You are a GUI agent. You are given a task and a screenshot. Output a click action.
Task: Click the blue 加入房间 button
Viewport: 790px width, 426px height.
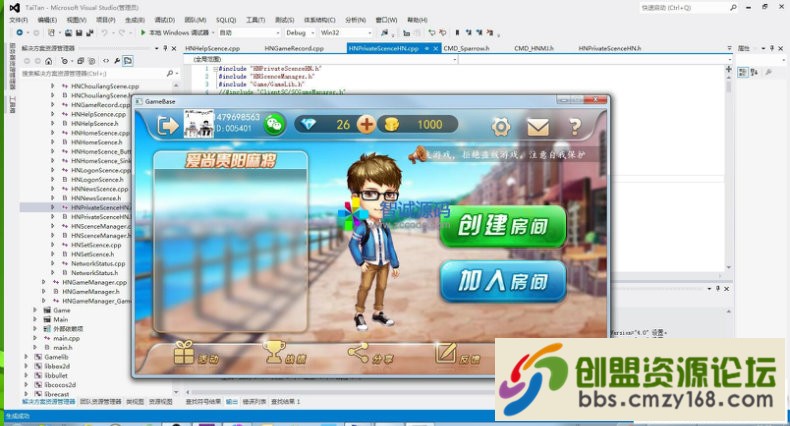coord(503,281)
